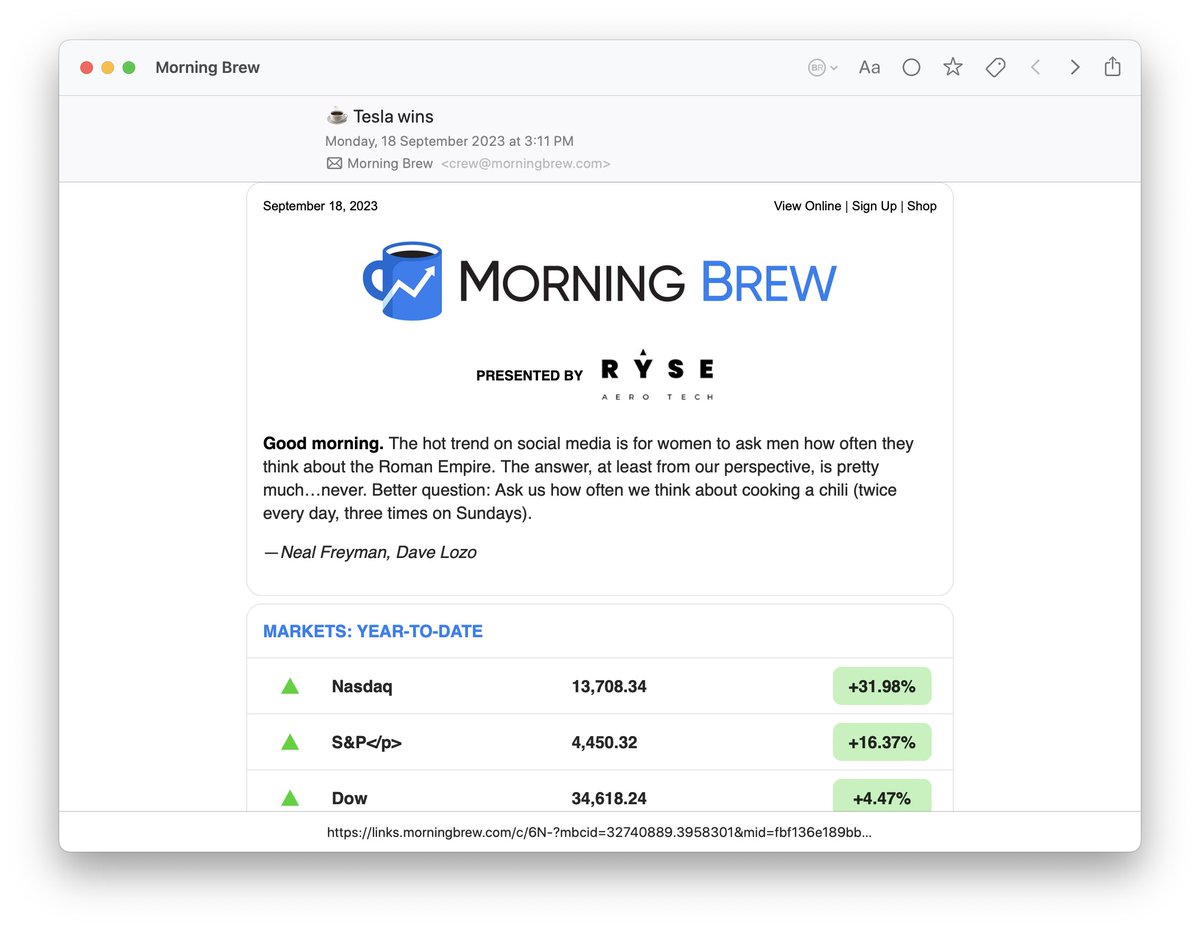Go to the next message arrow
Viewport: 1200px width, 930px height.
(1075, 67)
